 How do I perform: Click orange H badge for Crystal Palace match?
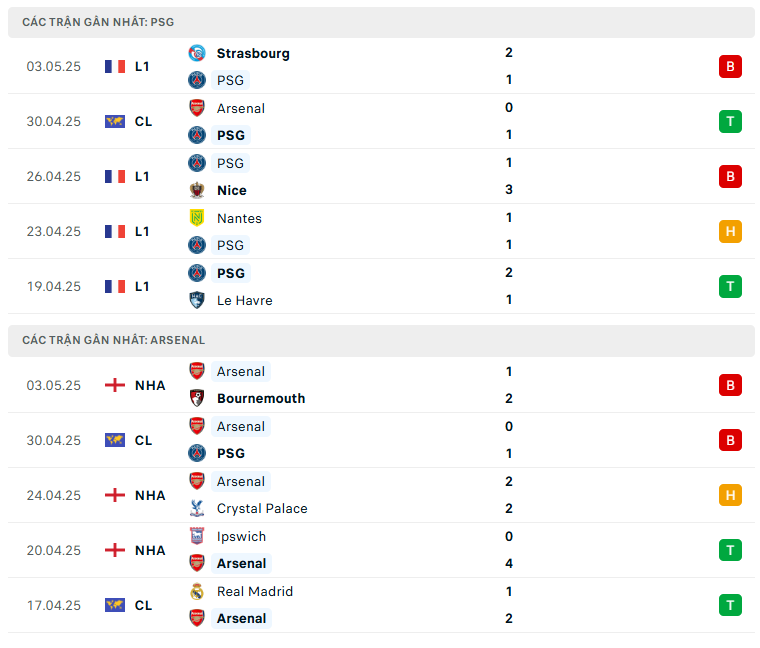point(730,495)
